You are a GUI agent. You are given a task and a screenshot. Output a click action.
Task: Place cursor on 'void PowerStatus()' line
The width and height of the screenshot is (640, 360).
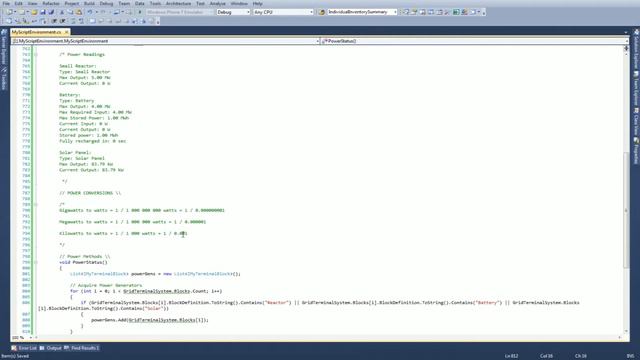pyautogui.click(x=84, y=262)
